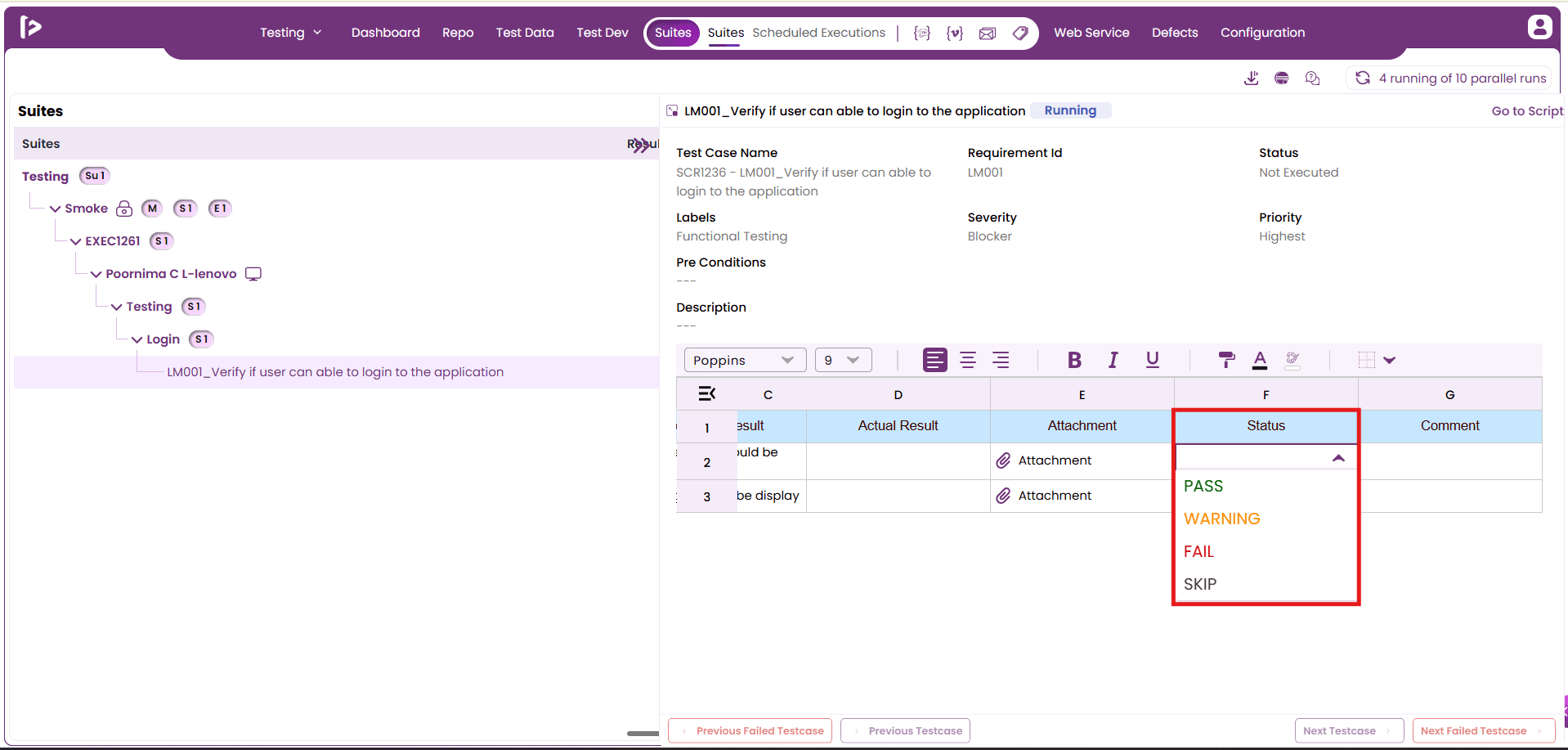Refresh the parallel runs count
The image size is (1568, 750).
point(1363,78)
